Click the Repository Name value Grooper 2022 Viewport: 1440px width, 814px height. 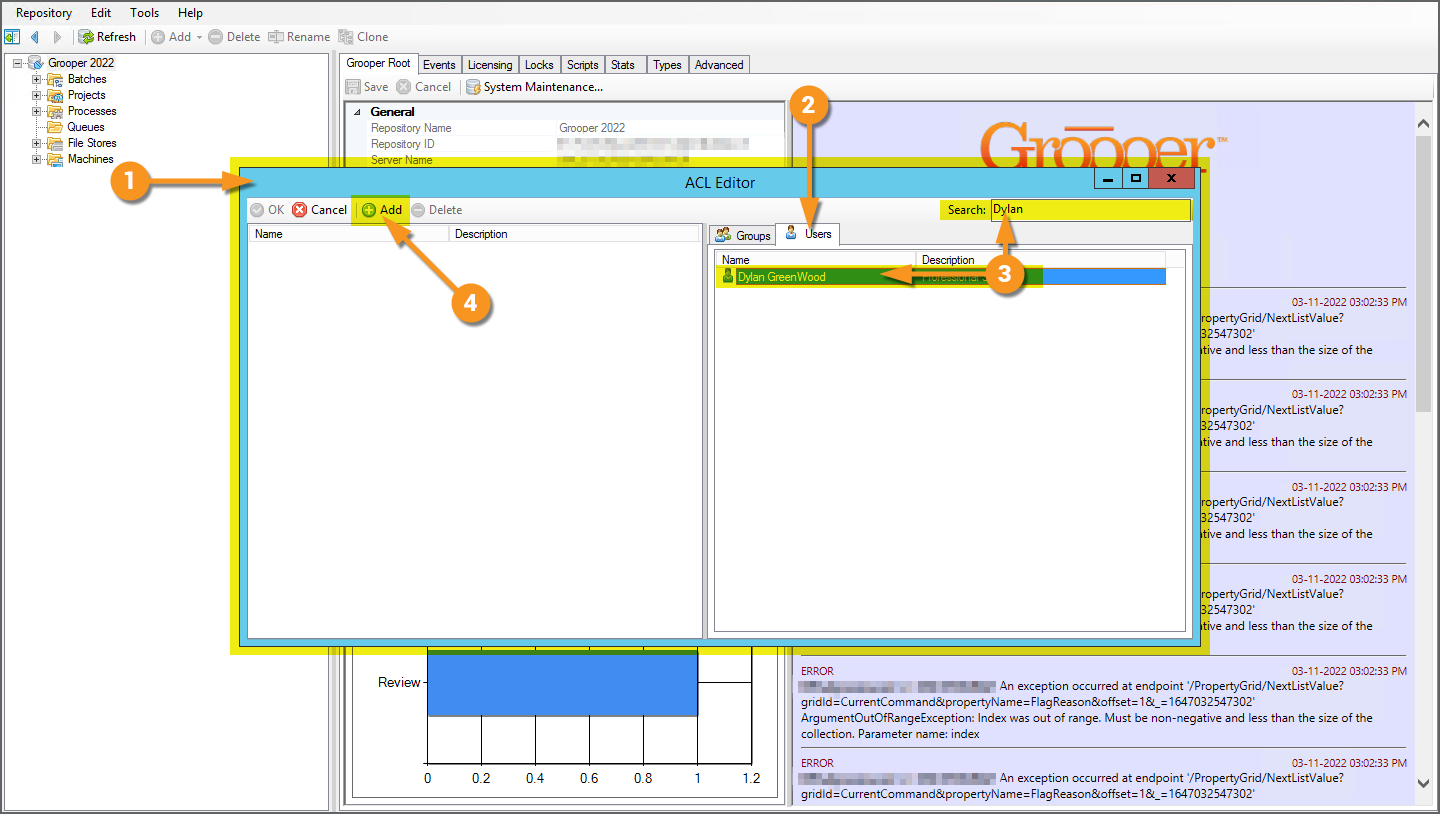(x=592, y=128)
